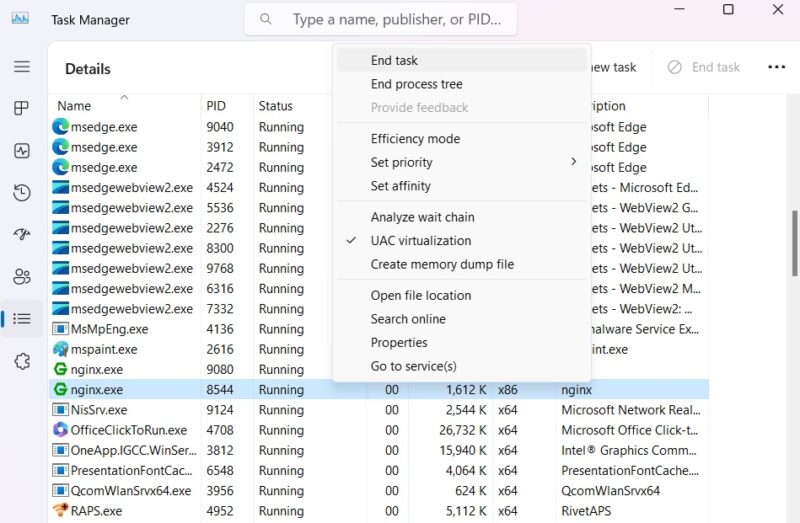Choose End process tree from menu
Image resolution: width=800 pixels, height=523 pixels.
click(x=416, y=84)
